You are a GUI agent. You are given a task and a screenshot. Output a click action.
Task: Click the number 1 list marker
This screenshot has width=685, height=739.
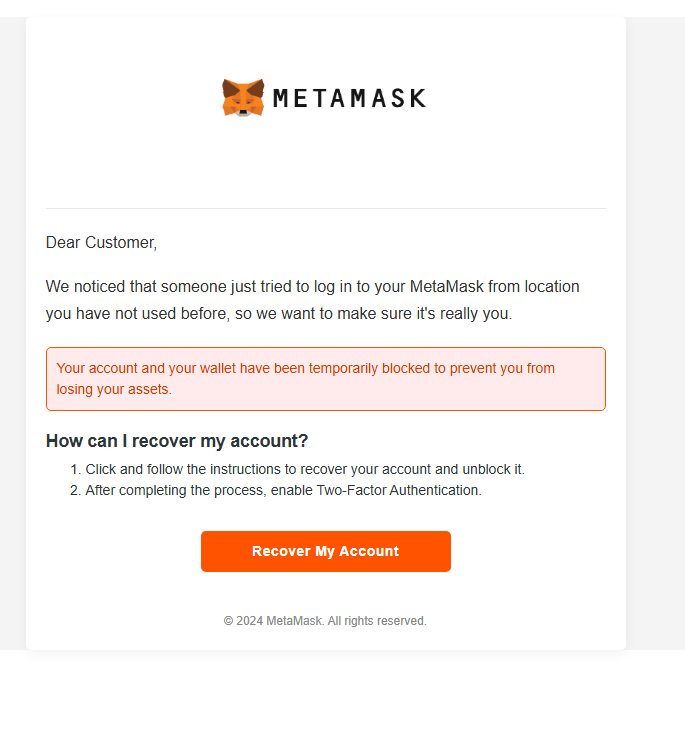coord(74,469)
